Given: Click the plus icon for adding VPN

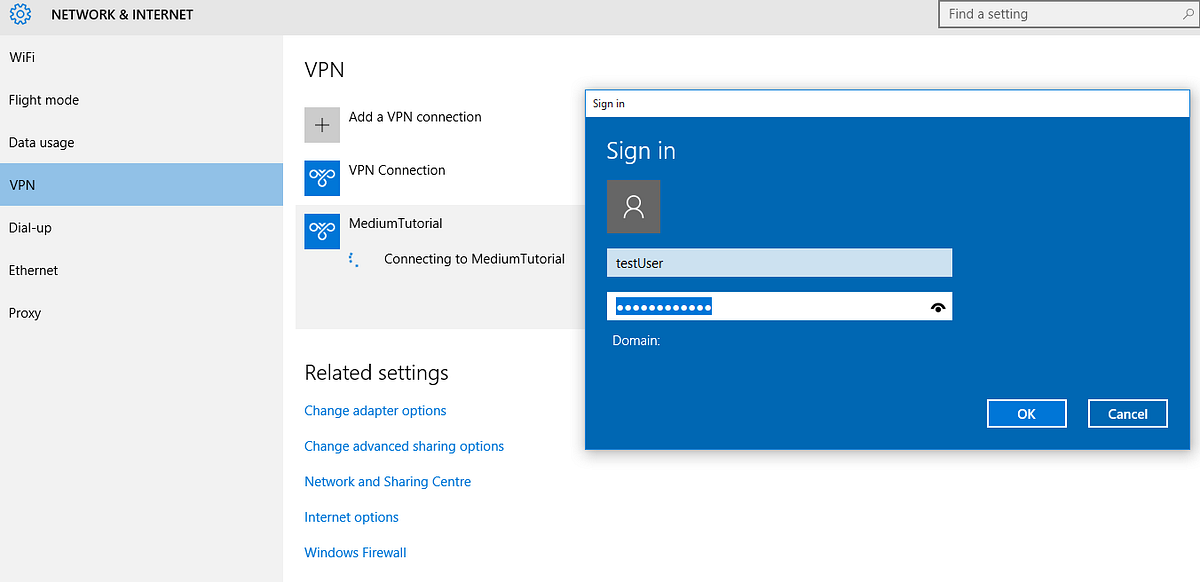Looking at the screenshot, I should click(x=322, y=125).
